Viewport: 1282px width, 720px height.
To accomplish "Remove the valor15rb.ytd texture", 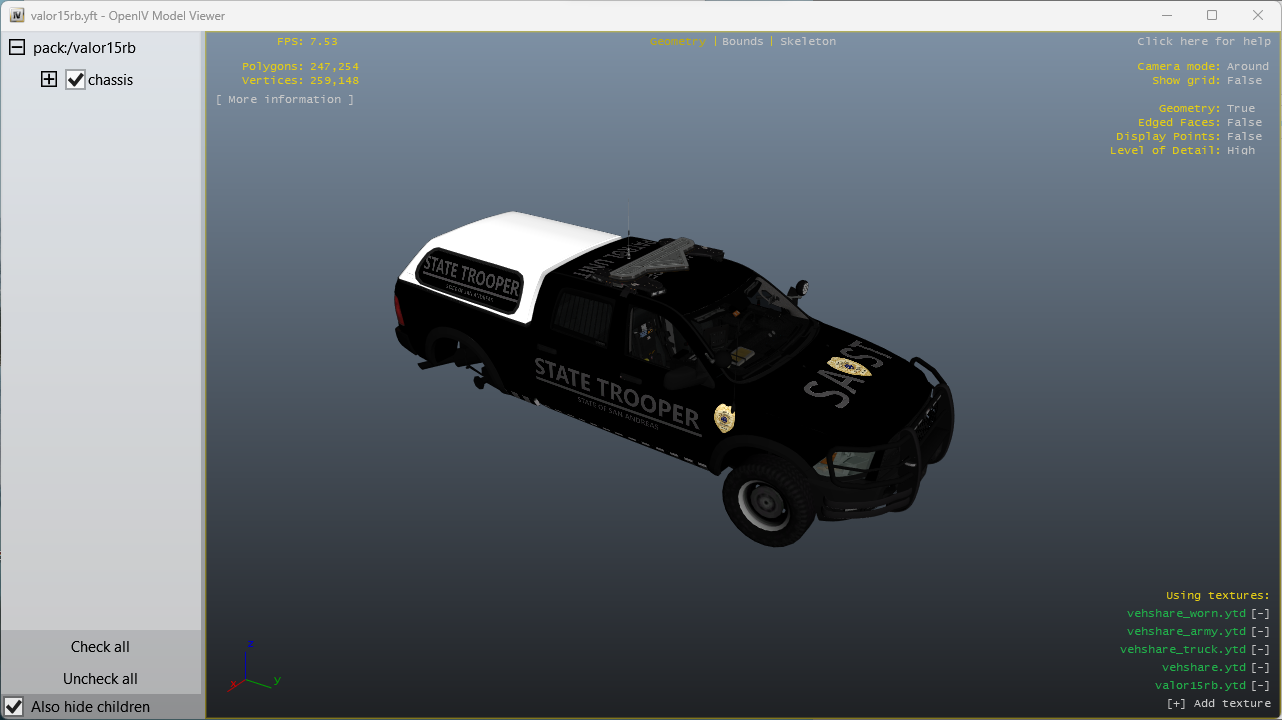I will pyautogui.click(x=1260, y=686).
